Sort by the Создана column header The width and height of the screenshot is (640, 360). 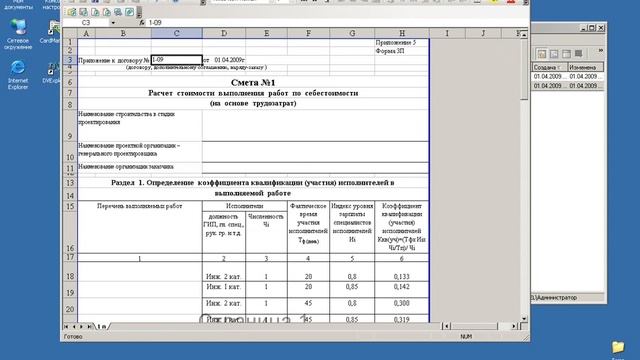[549, 67]
